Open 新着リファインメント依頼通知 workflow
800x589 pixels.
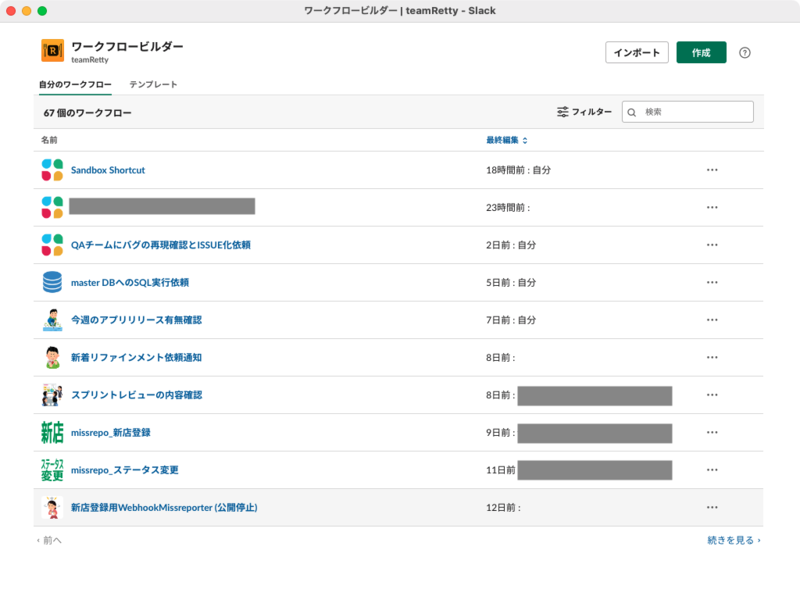click(136, 357)
